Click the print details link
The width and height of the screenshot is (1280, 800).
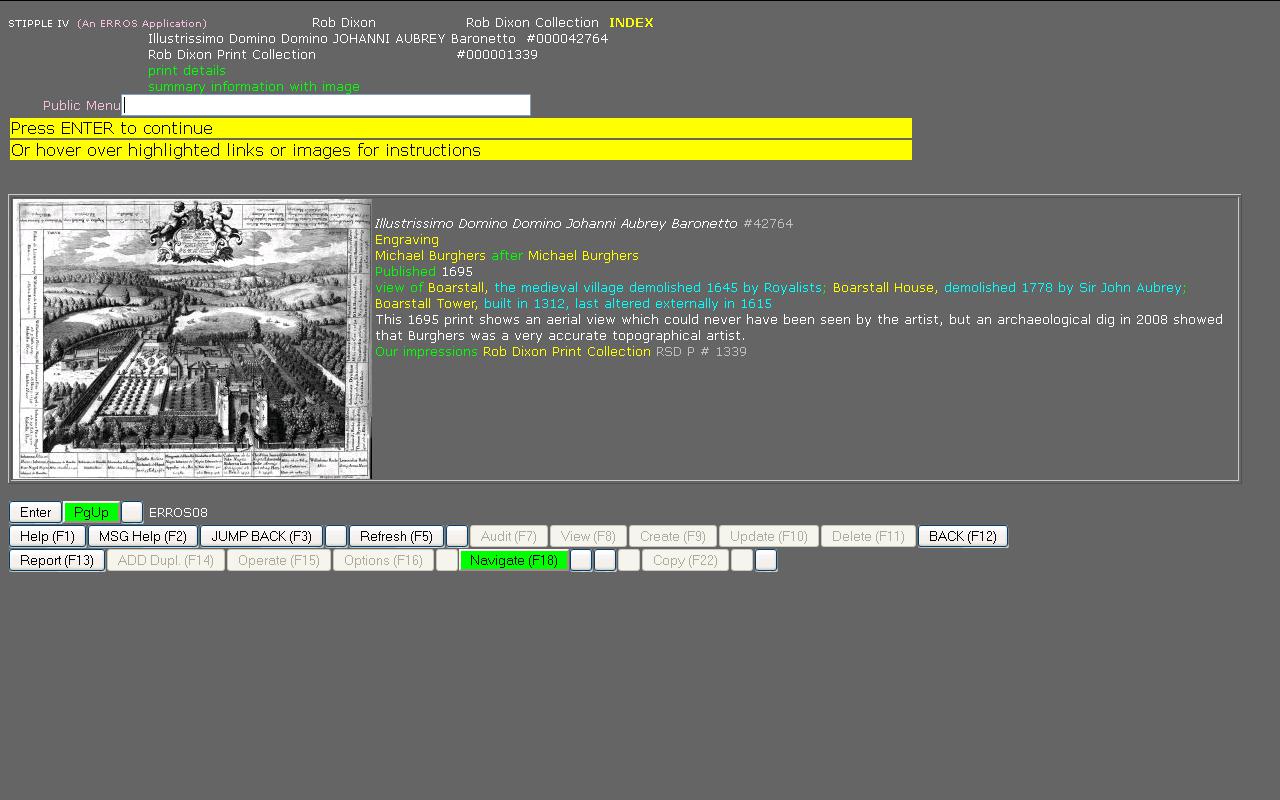(x=187, y=70)
